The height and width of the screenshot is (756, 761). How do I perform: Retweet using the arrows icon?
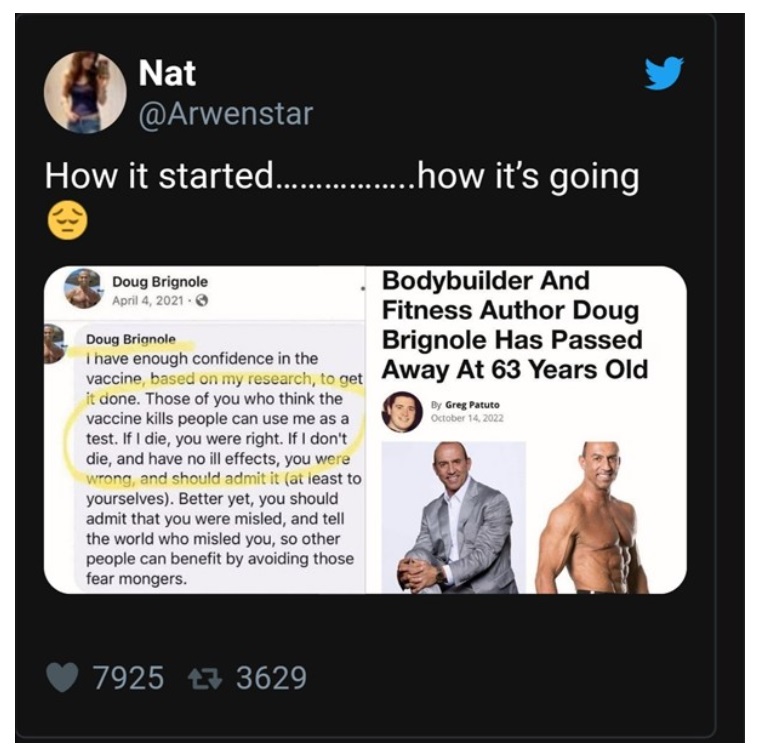coord(205,678)
